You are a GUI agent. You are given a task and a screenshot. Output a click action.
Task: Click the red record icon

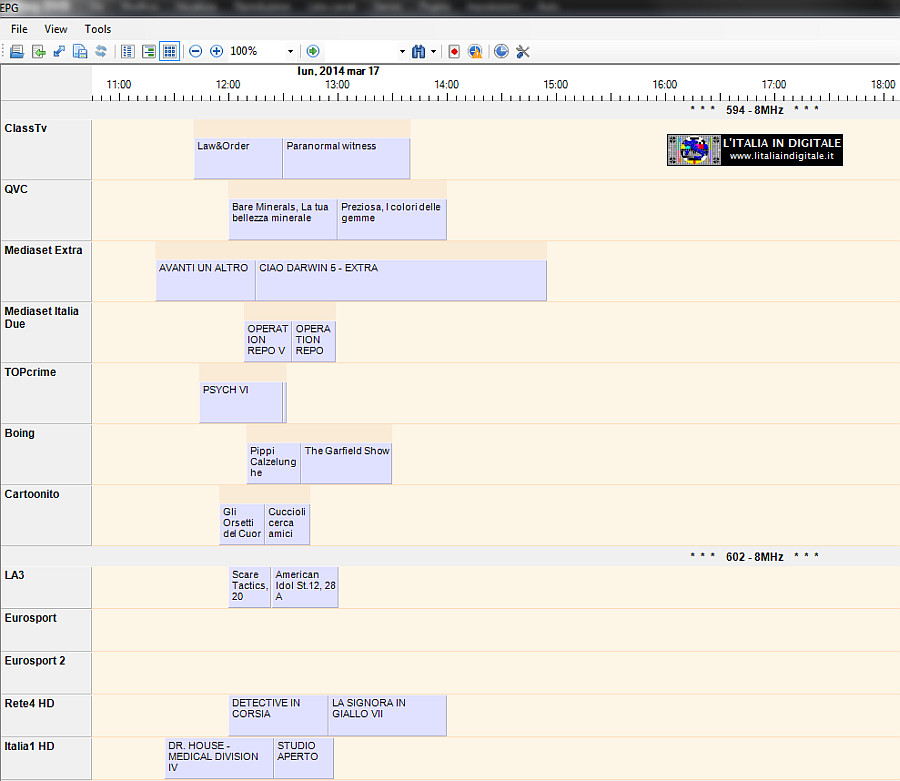454,51
